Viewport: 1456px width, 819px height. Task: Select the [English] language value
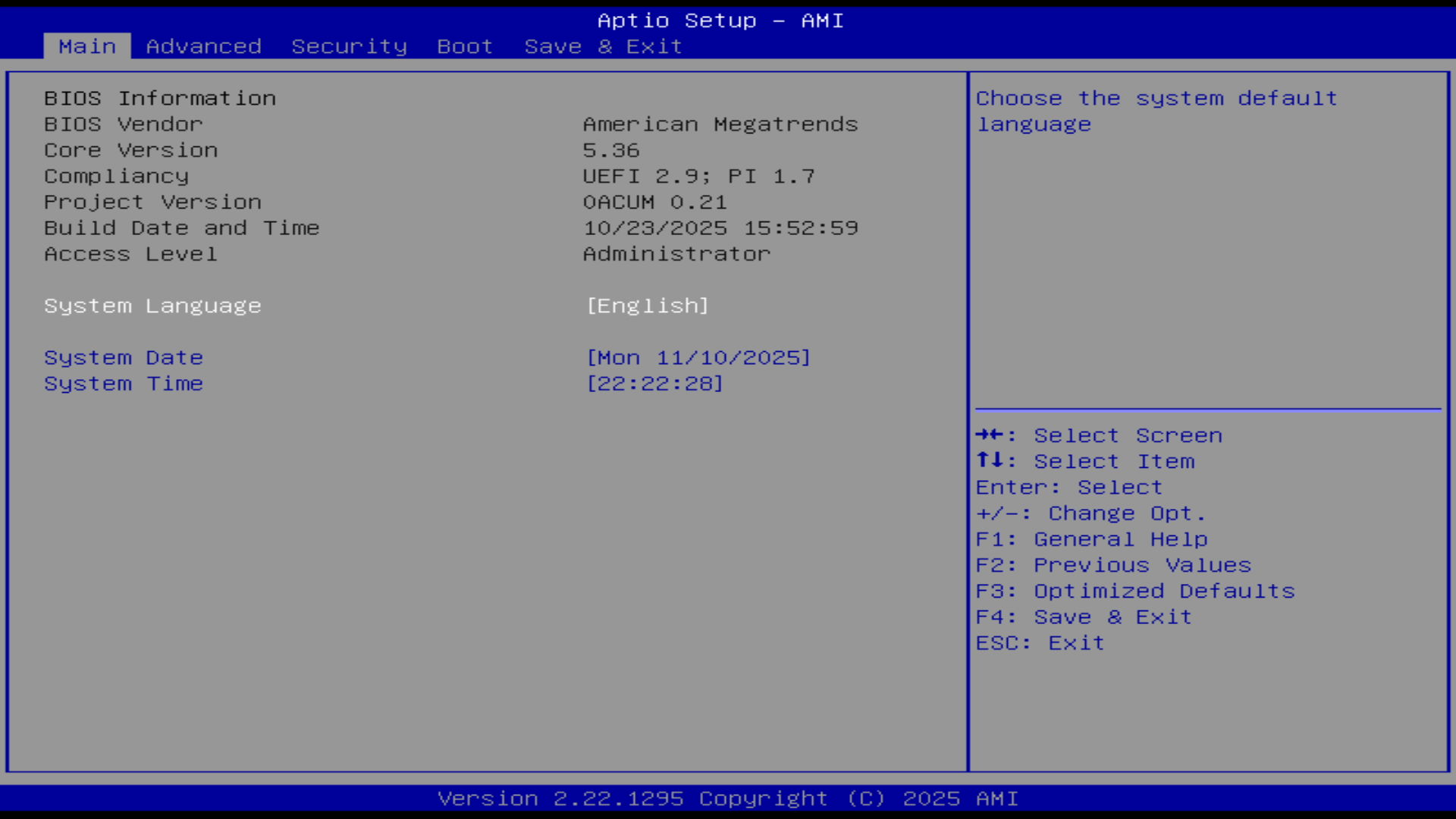click(x=646, y=306)
